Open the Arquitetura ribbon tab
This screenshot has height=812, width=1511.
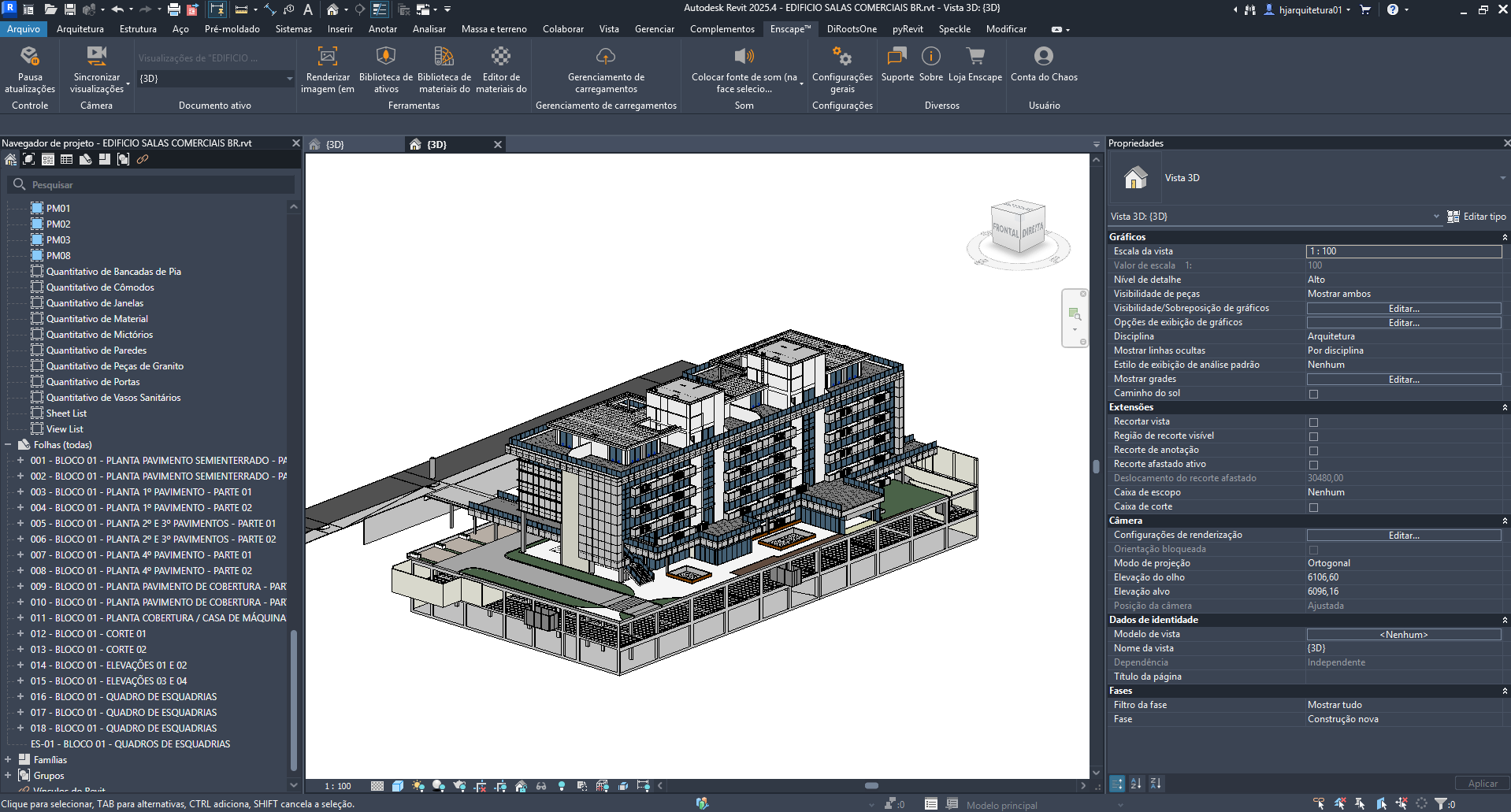(80, 29)
